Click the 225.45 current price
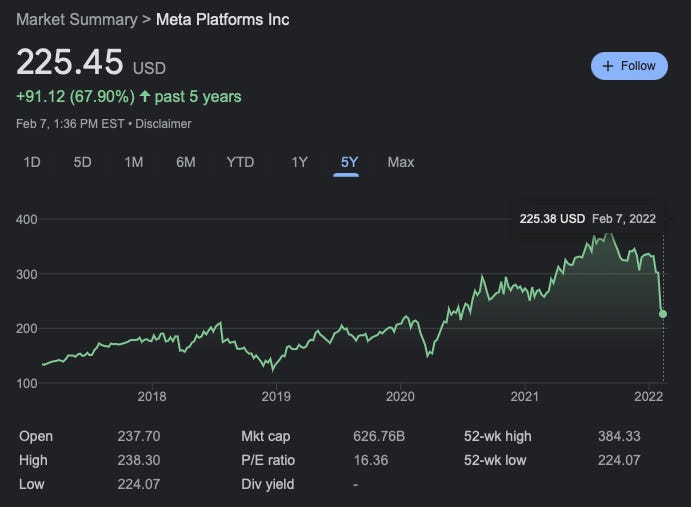The width and height of the screenshot is (691, 507). [x=70, y=62]
